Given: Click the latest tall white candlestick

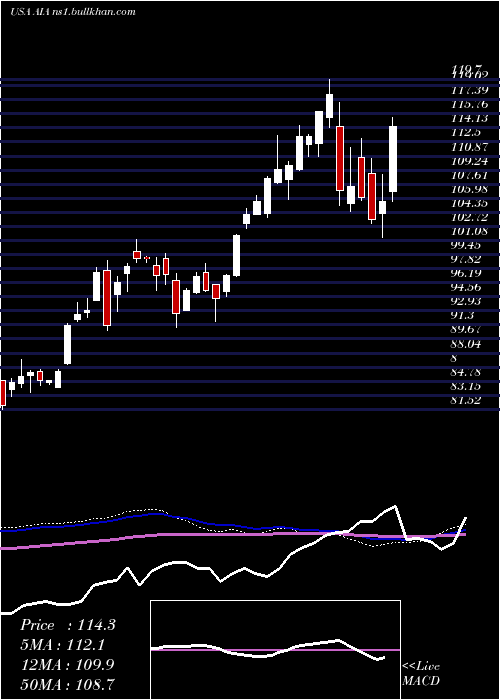Looking at the screenshot, I should pos(393,159).
